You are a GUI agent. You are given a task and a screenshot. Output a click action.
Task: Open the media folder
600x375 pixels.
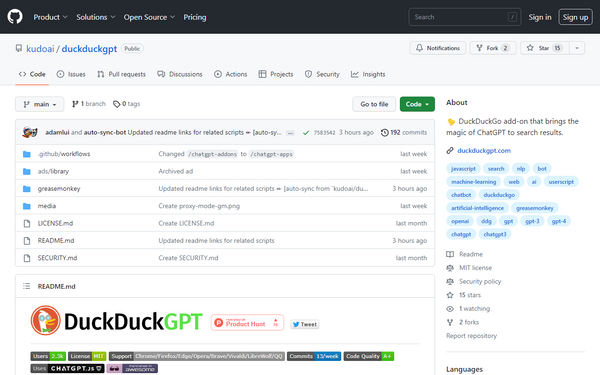point(47,206)
